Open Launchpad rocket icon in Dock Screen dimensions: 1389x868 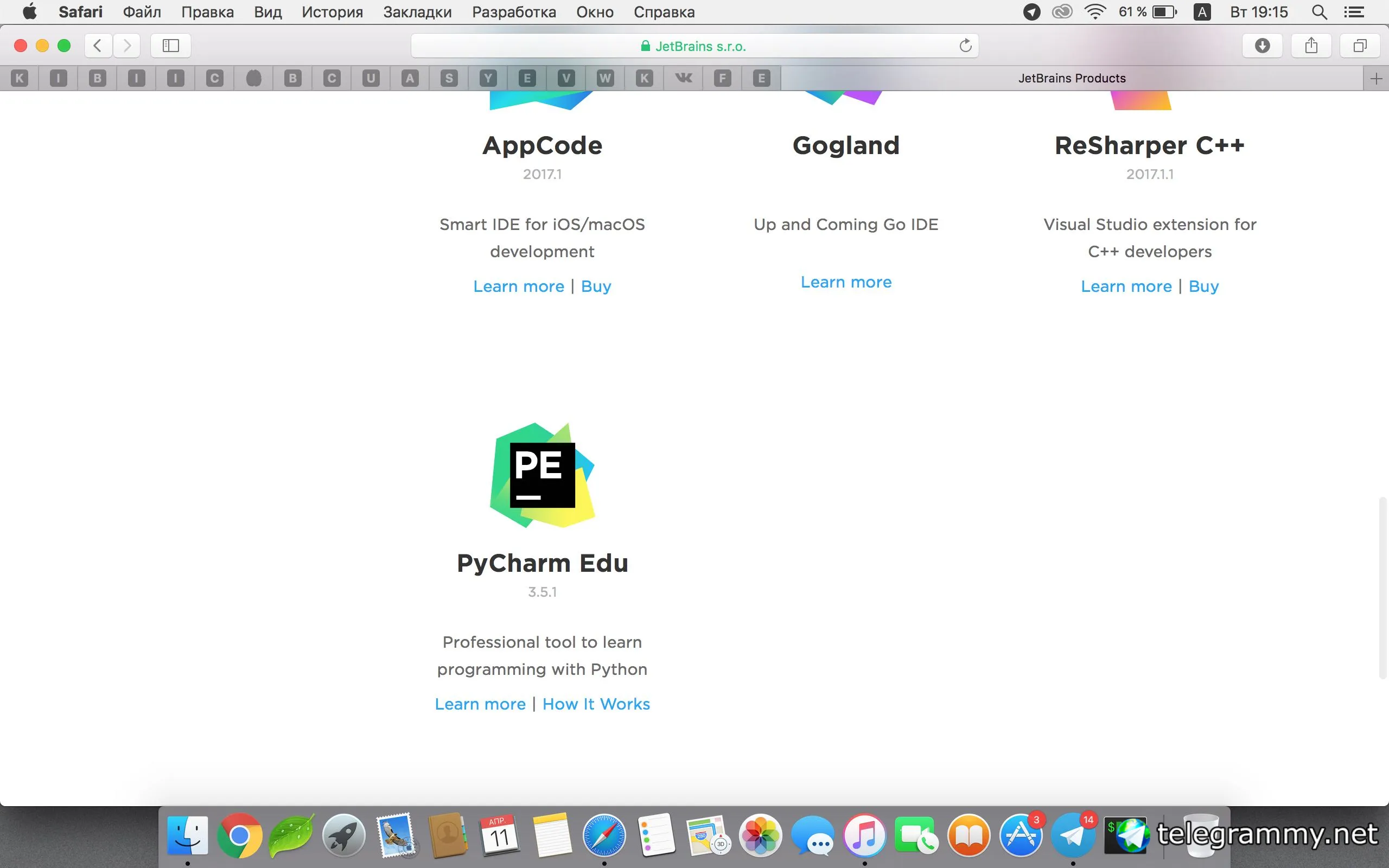(343, 835)
